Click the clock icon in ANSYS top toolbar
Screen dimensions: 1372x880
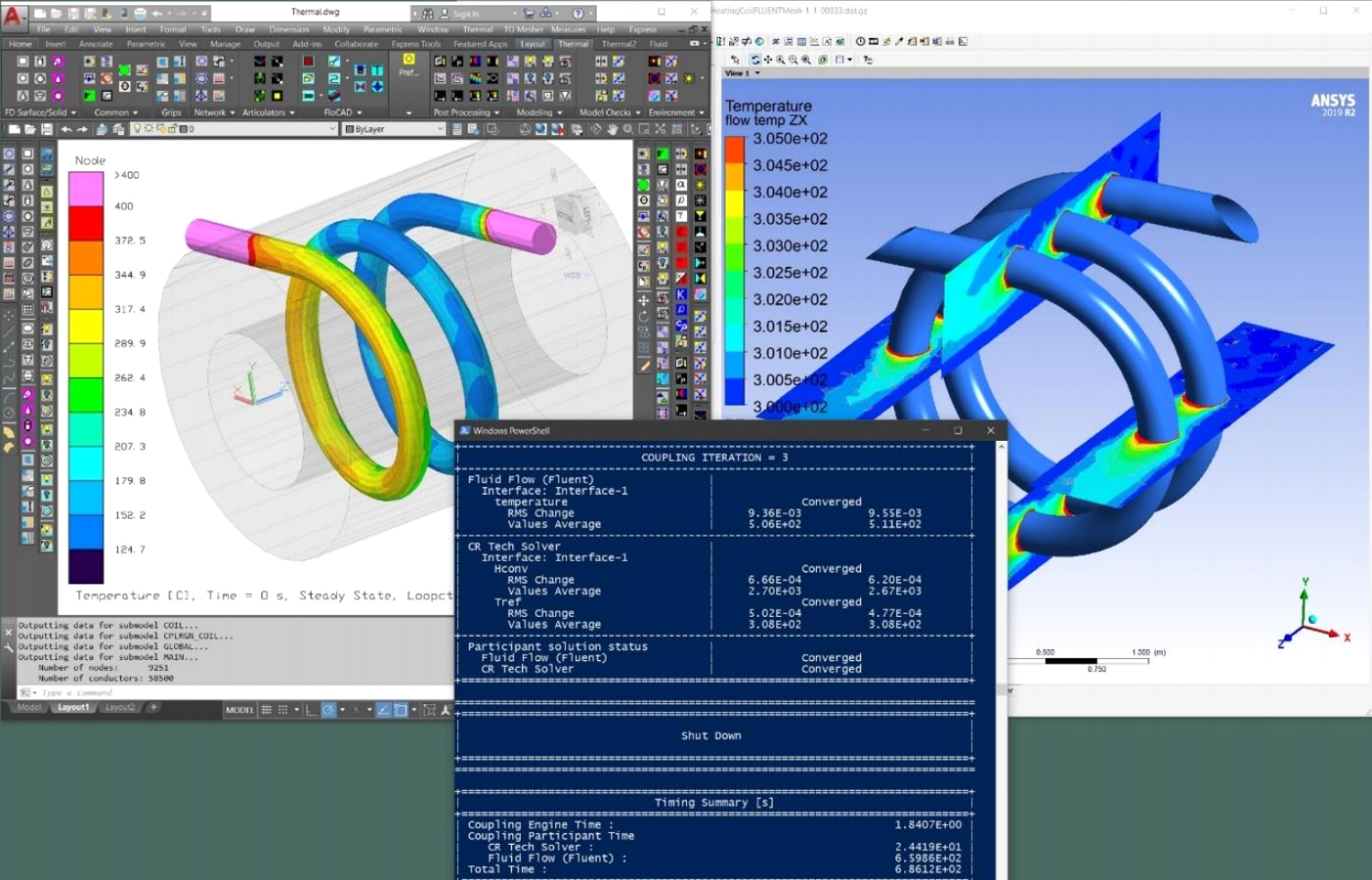tap(860, 41)
